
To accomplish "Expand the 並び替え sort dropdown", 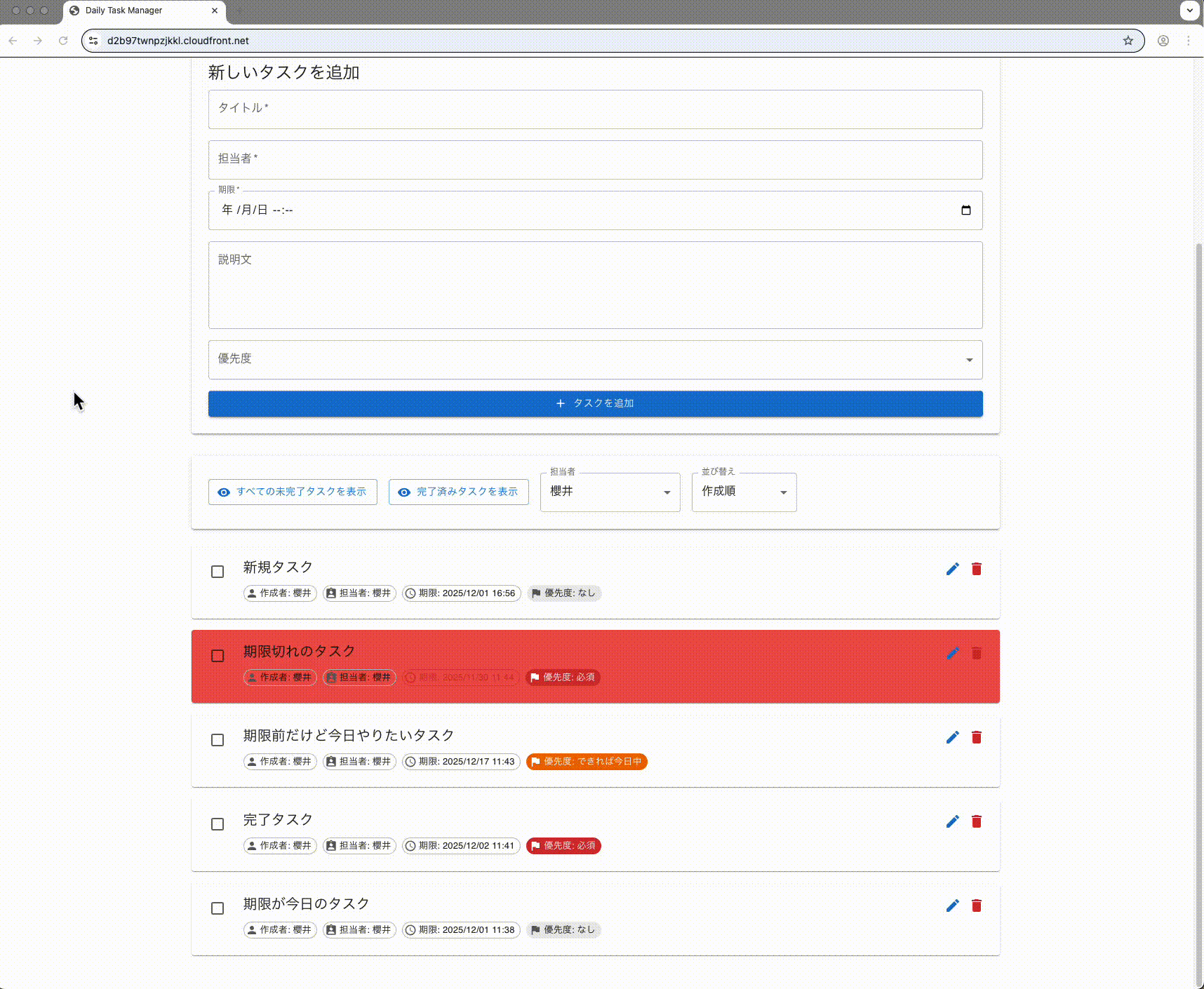I will 743,492.
